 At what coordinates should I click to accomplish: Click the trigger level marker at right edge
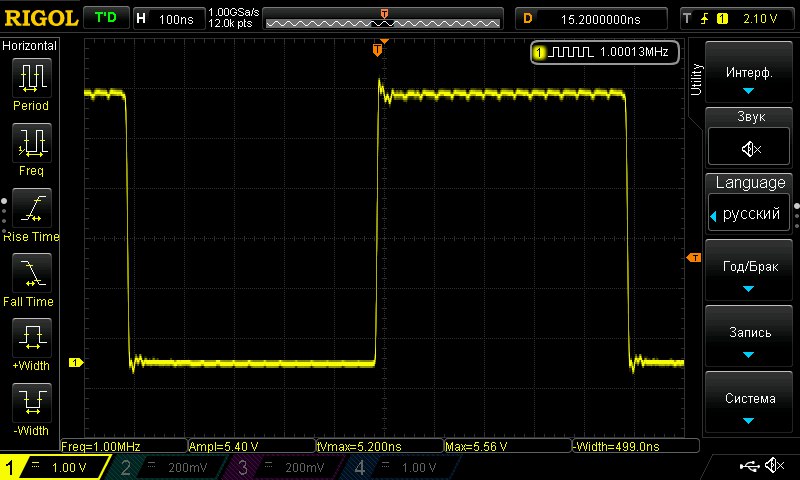point(694,258)
